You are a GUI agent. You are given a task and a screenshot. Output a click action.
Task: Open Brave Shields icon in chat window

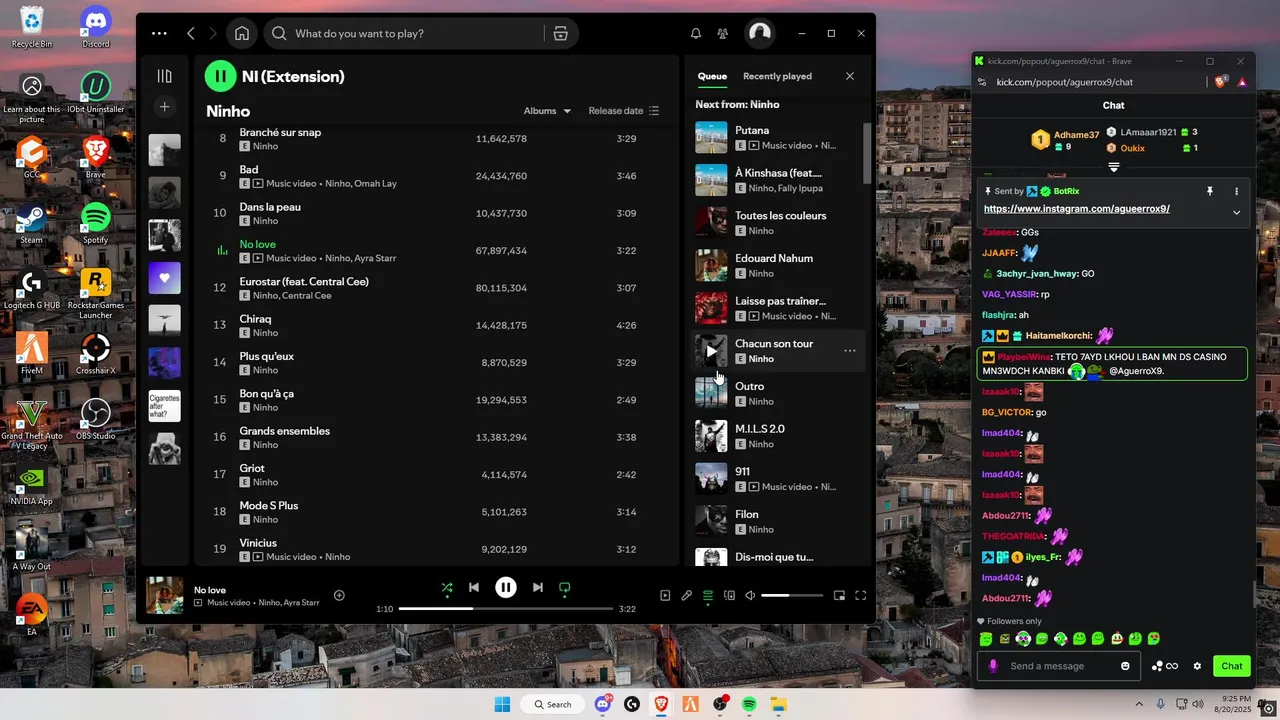tap(1221, 82)
